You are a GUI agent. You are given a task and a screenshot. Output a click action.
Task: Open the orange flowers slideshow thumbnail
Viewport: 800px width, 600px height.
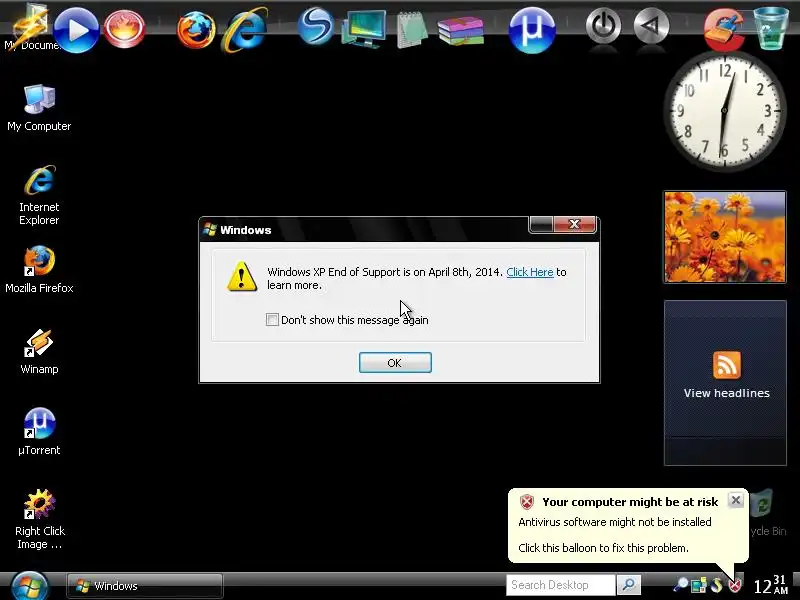[725, 237]
